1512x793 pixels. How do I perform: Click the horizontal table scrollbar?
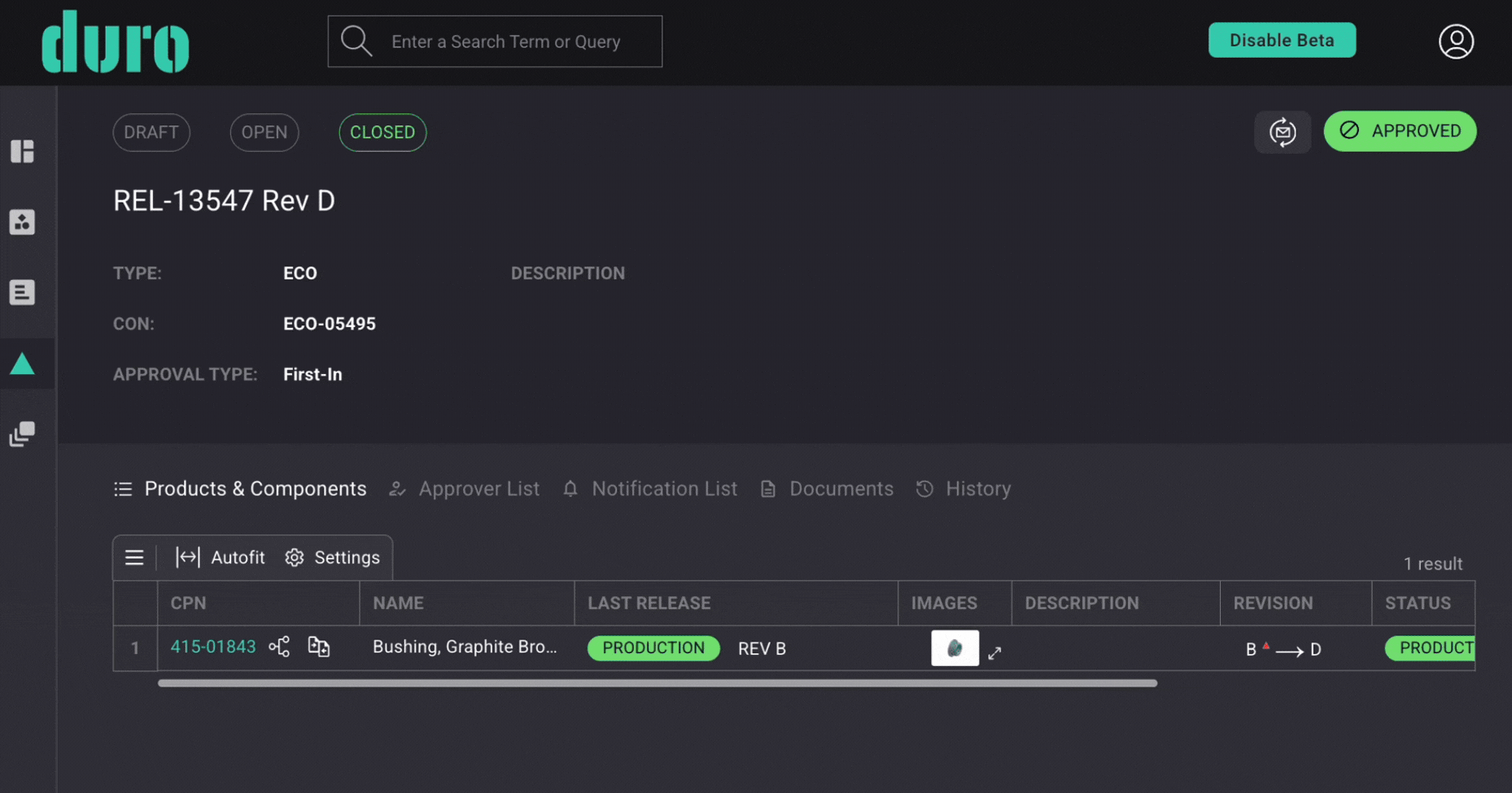[x=657, y=684]
